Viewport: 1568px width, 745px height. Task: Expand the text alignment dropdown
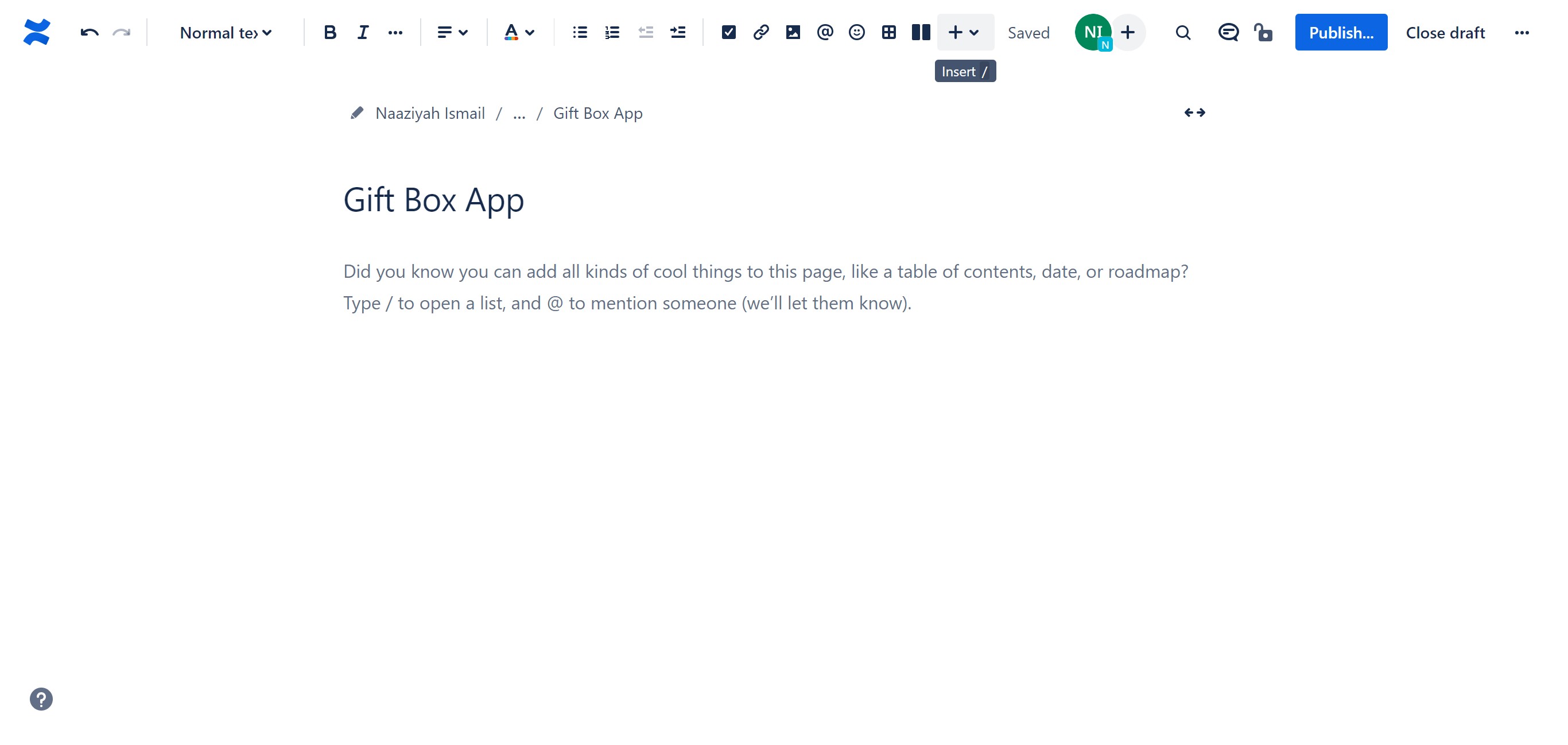coord(452,32)
